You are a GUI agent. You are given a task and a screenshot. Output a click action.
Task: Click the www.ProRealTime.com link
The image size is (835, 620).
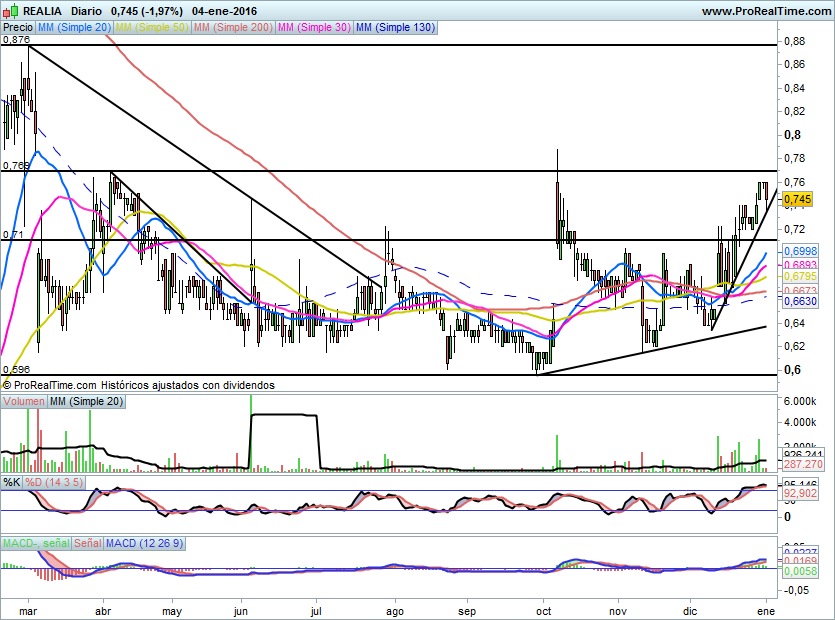[766, 10]
